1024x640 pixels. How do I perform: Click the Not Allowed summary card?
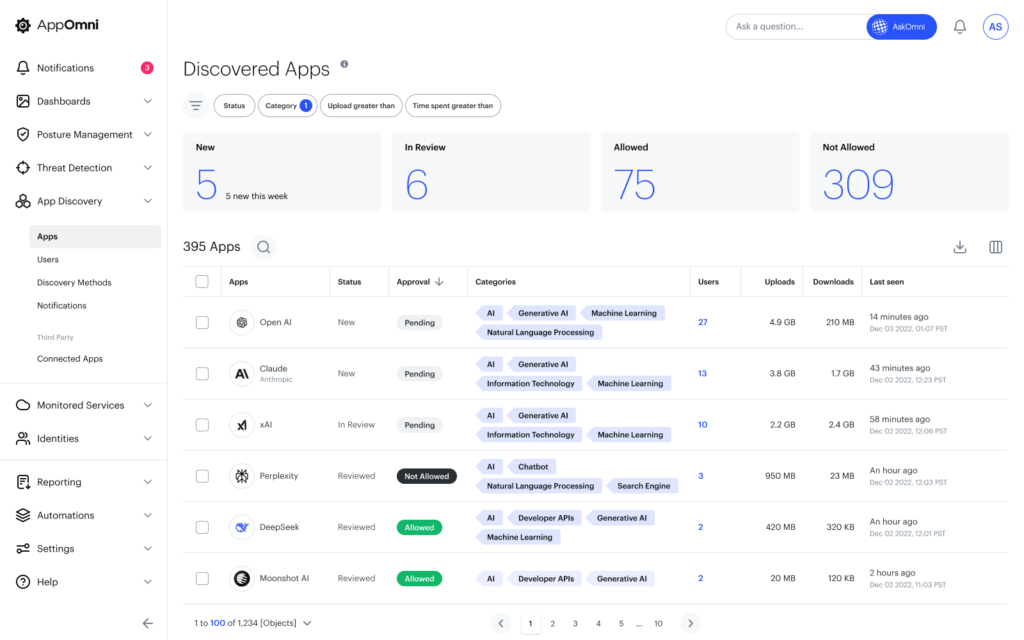pos(909,172)
